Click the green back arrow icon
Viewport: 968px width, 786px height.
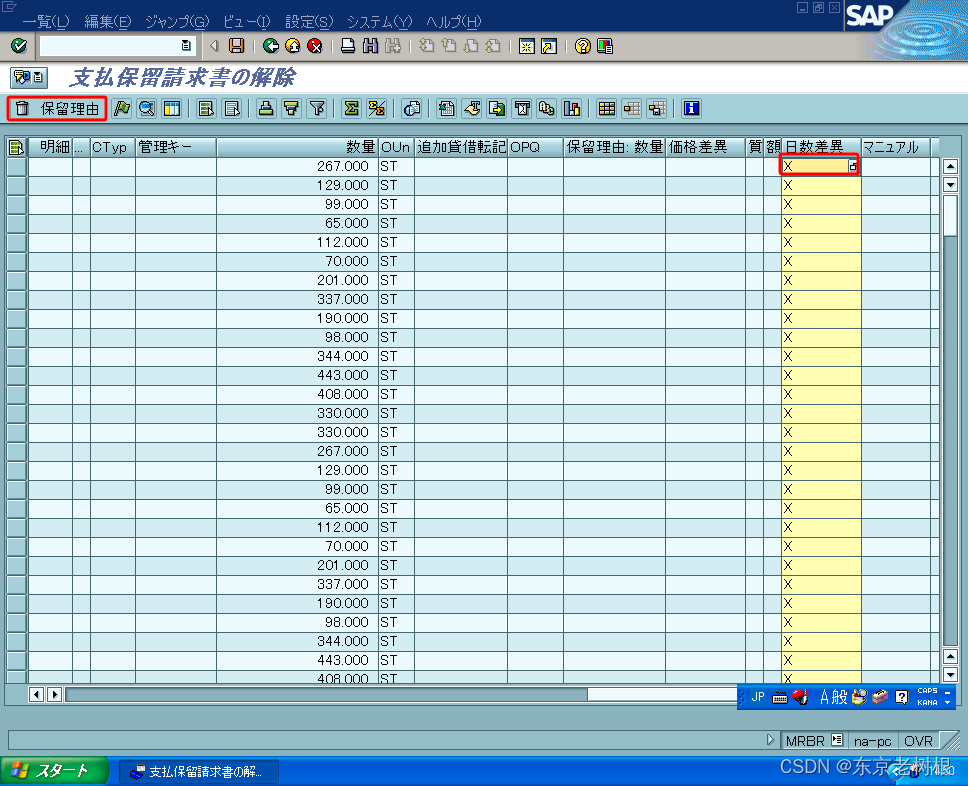click(x=269, y=45)
